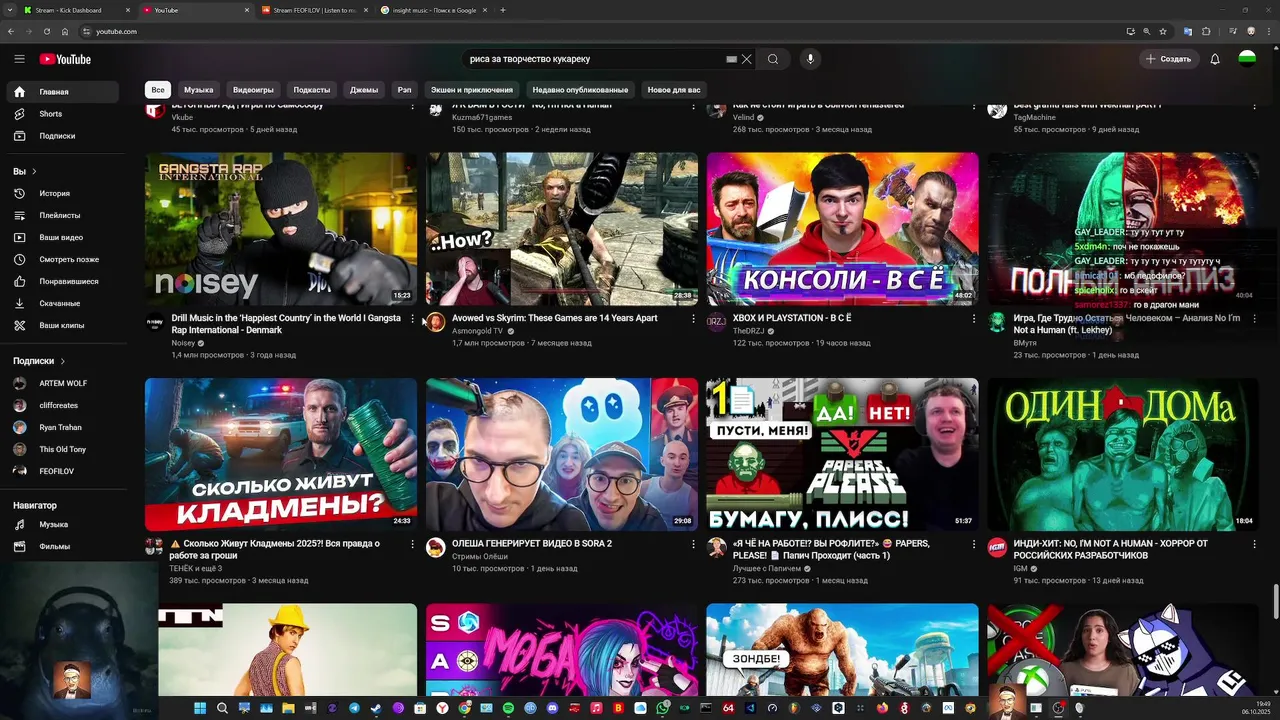
Task: Click the search magnifier button
Action: 773,59
